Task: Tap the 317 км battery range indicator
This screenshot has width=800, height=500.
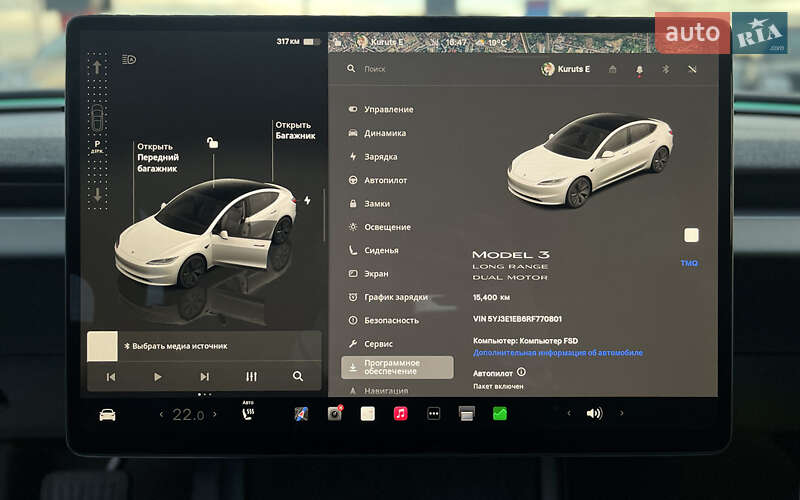Action: pyautogui.click(x=298, y=42)
